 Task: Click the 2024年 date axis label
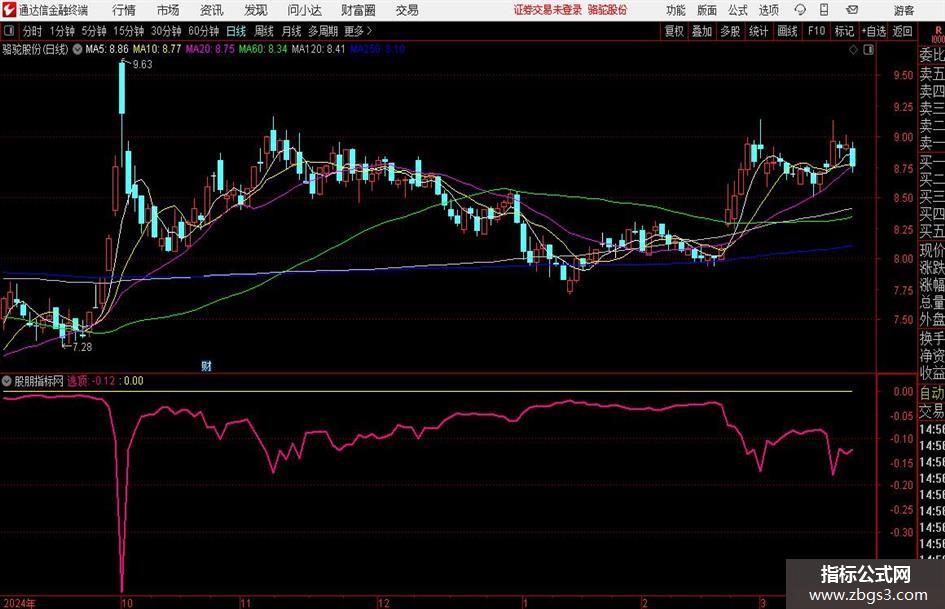[x=19, y=603]
